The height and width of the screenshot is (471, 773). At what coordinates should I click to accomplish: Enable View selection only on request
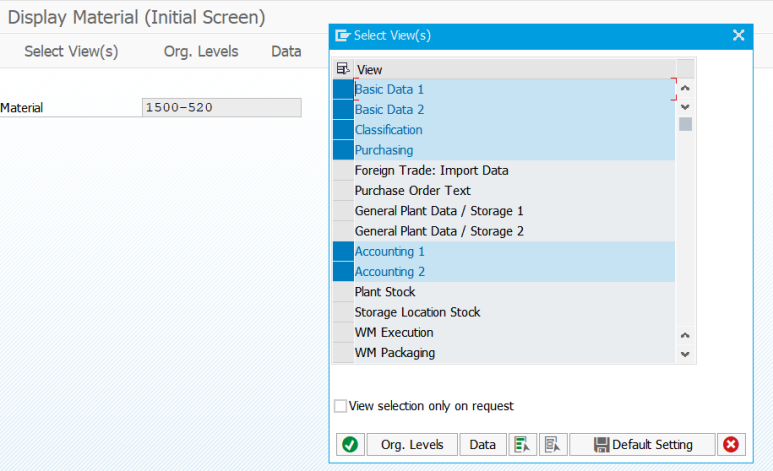tap(340, 406)
